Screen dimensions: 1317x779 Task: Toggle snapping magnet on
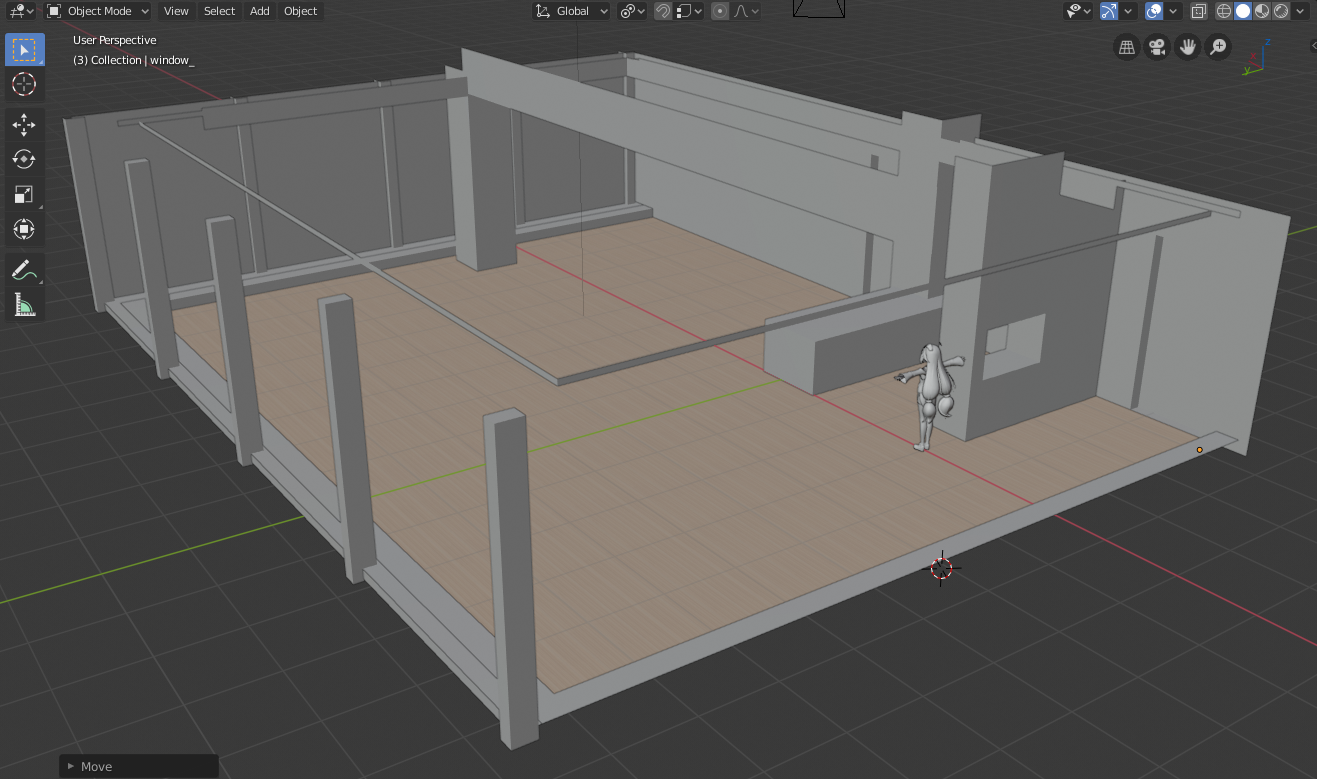click(x=662, y=11)
